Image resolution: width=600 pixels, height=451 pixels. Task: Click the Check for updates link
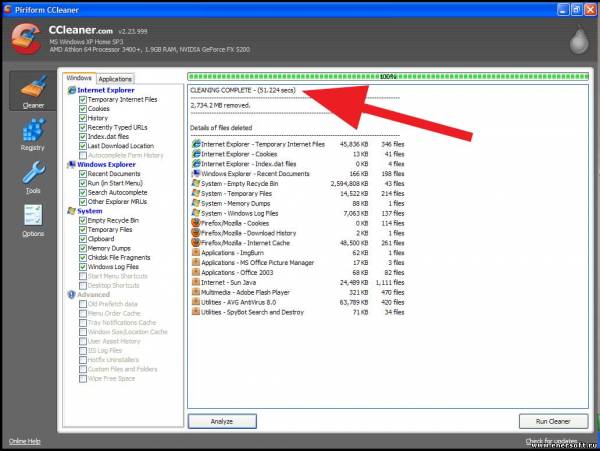point(551,441)
